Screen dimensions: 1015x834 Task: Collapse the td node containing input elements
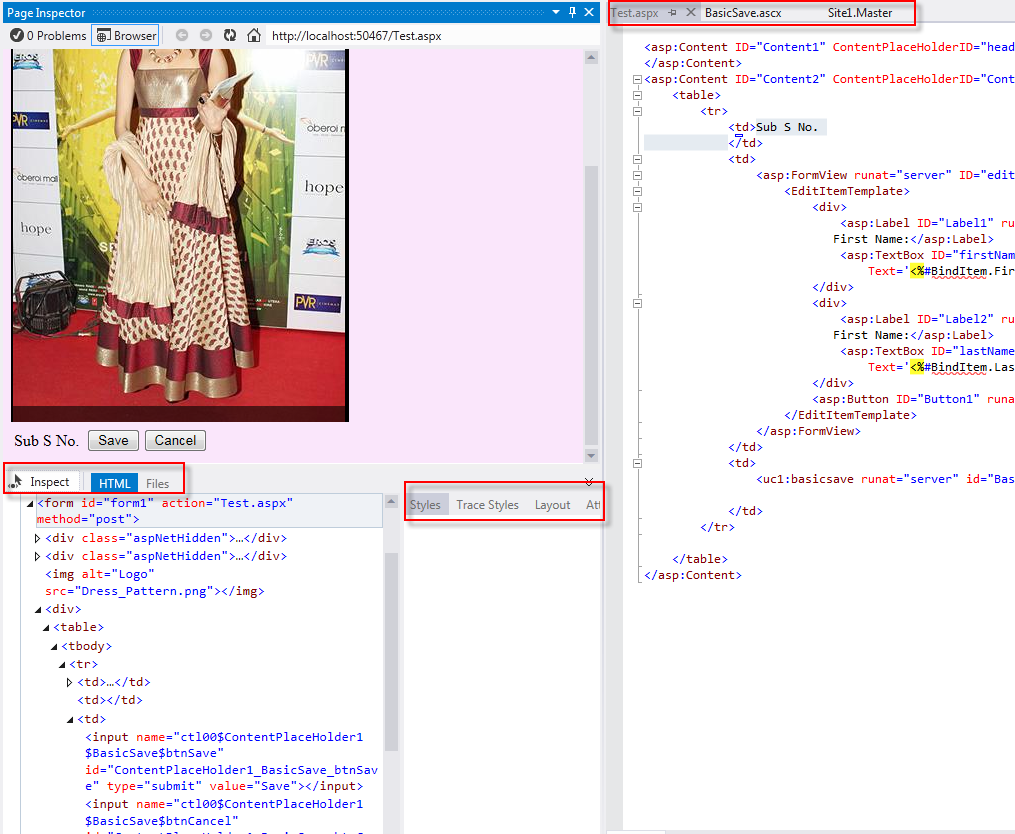click(70, 719)
